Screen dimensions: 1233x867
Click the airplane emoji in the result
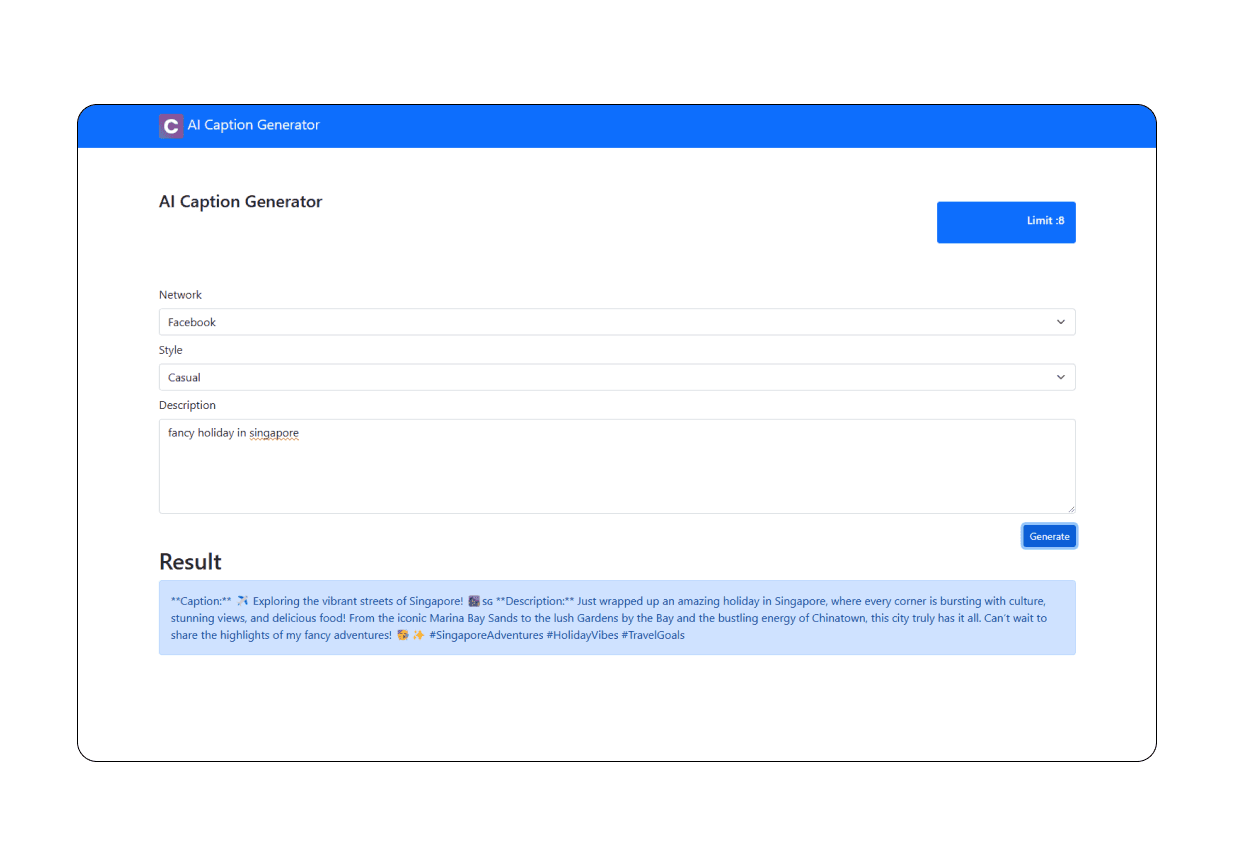pyautogui.click(x=242, y=601)
